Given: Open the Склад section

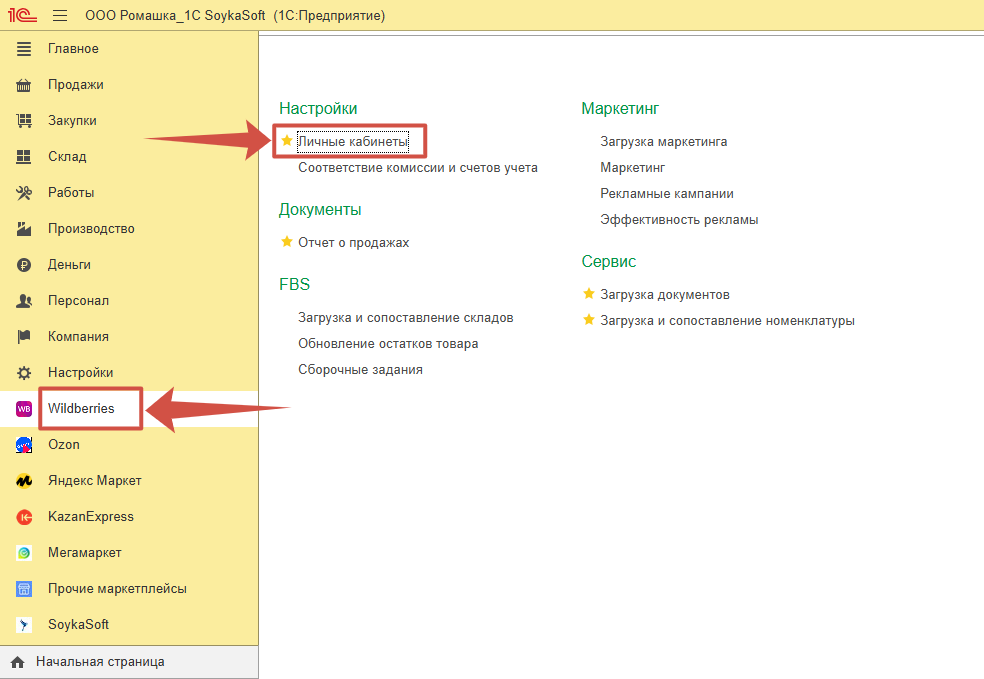Looking at the screenshot, I should click(x=67, y=157).
